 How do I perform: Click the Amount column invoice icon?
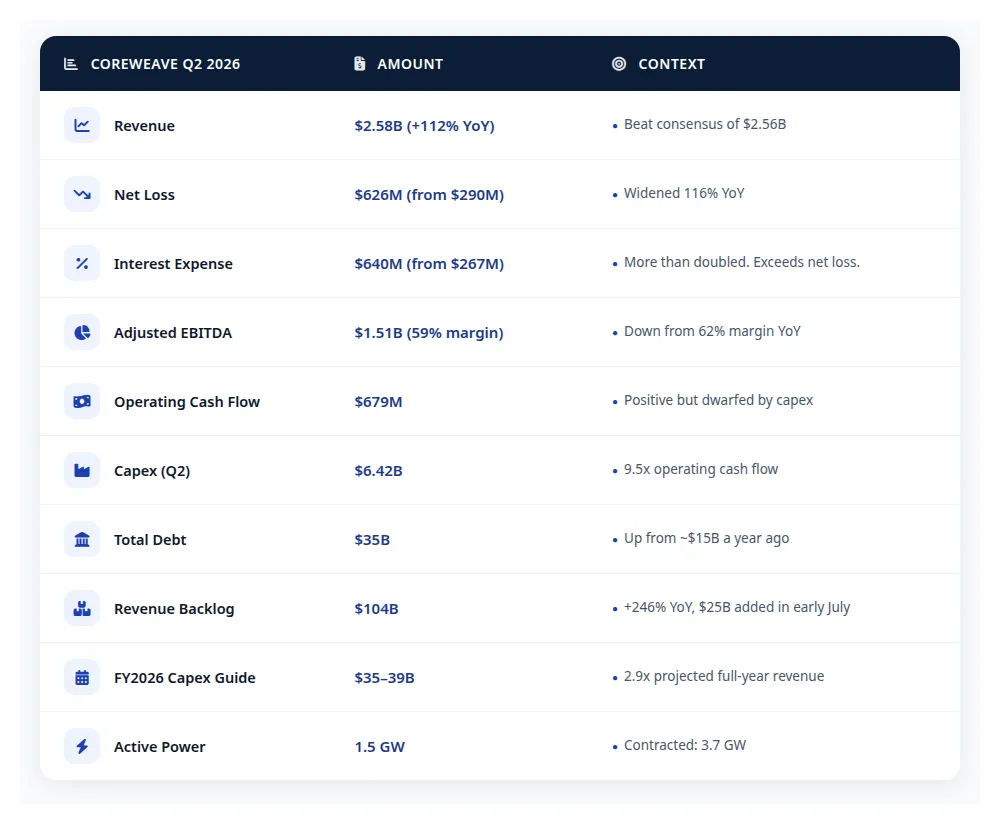coord(360,64)
